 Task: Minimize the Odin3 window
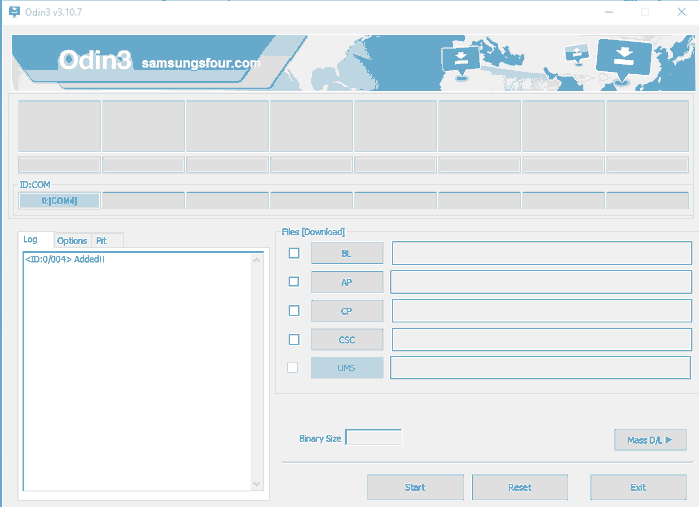click(x=609, y=12)
